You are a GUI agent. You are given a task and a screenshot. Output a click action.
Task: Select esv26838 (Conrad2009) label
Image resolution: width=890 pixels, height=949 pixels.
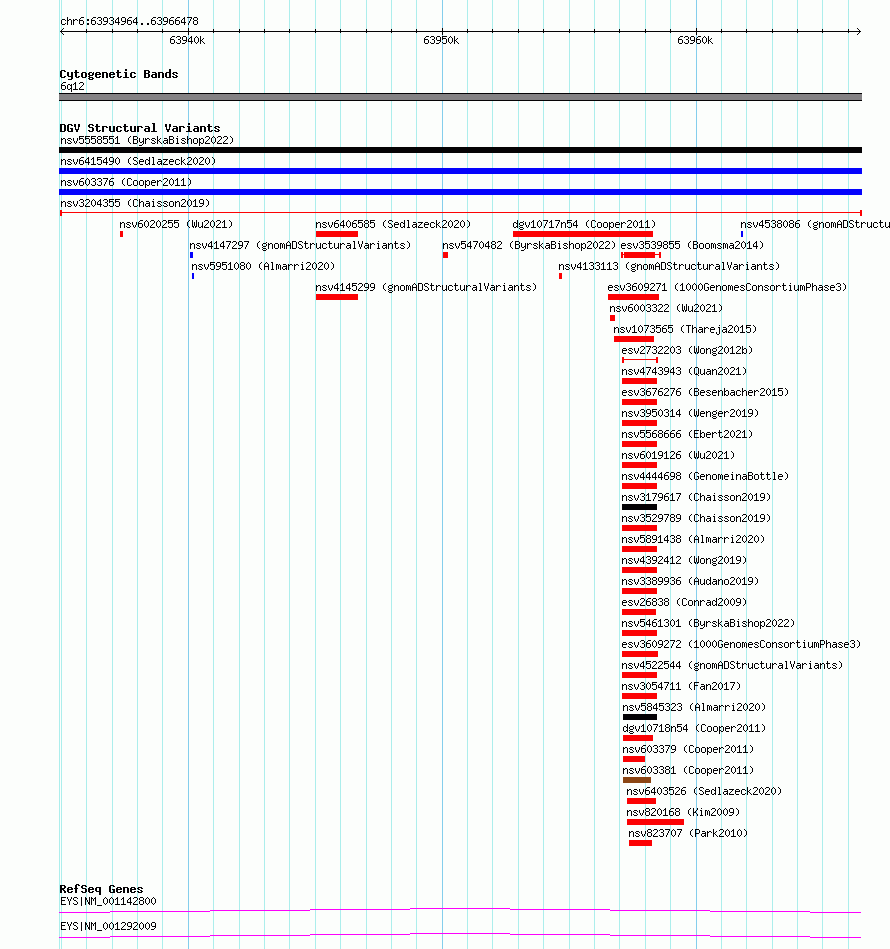pos(684,602)
